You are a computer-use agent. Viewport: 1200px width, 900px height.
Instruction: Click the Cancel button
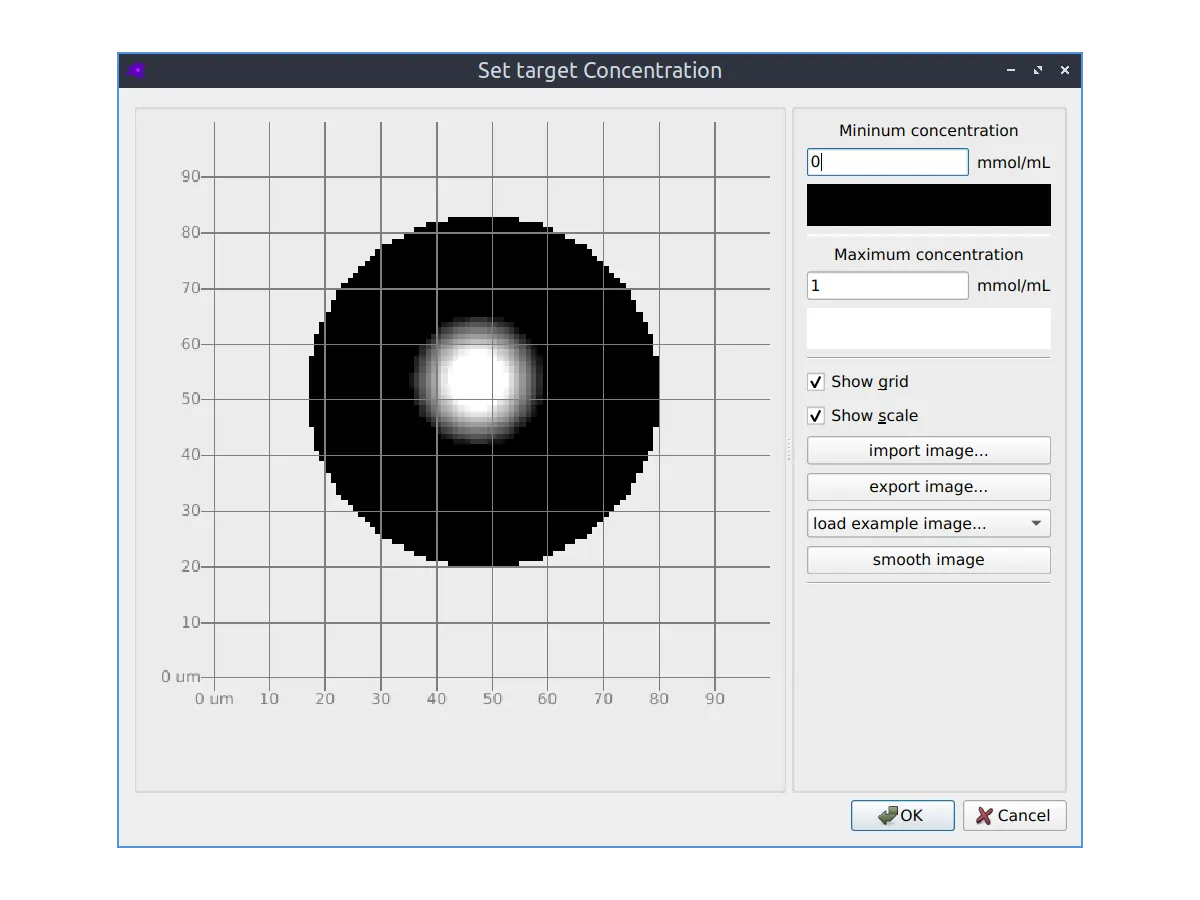(1015, 816)
